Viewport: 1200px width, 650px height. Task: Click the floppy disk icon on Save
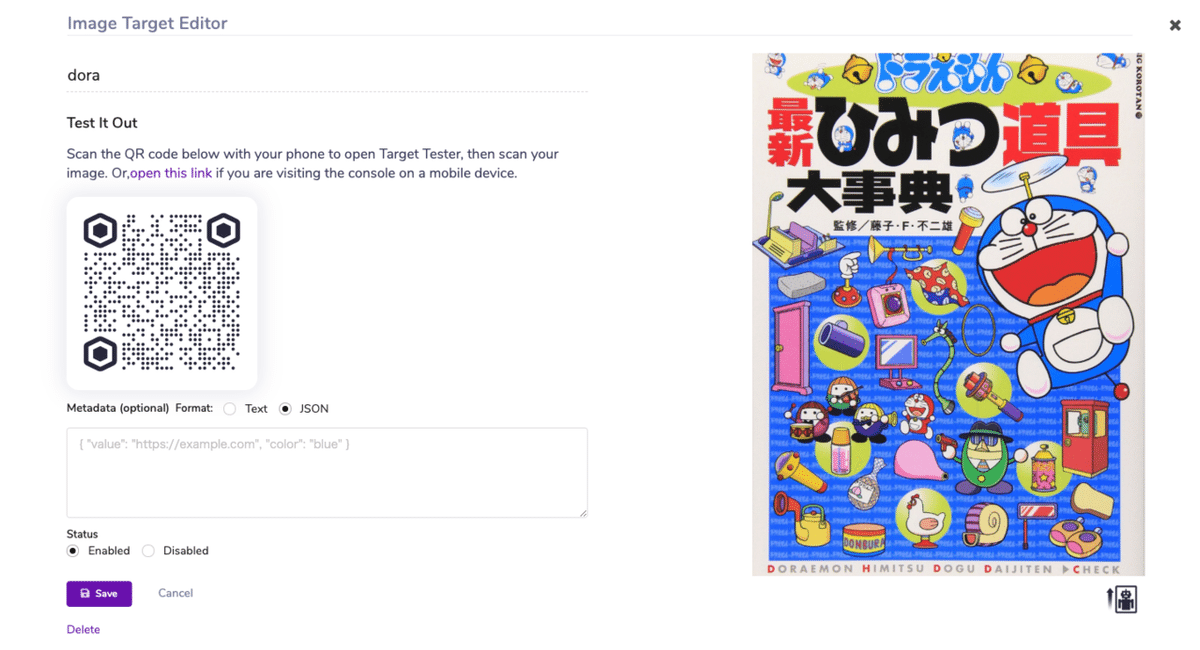tap(85, 593)
